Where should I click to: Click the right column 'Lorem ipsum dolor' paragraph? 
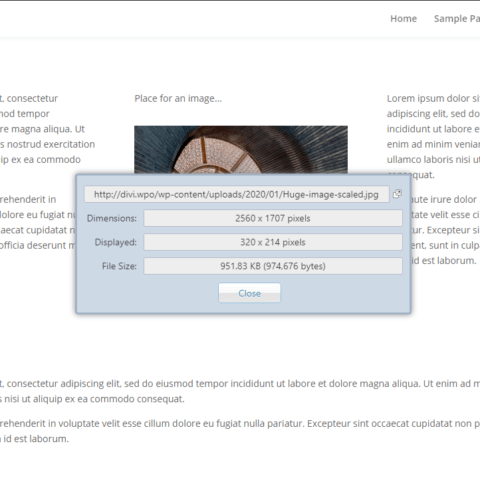click(x=433, y=137)
